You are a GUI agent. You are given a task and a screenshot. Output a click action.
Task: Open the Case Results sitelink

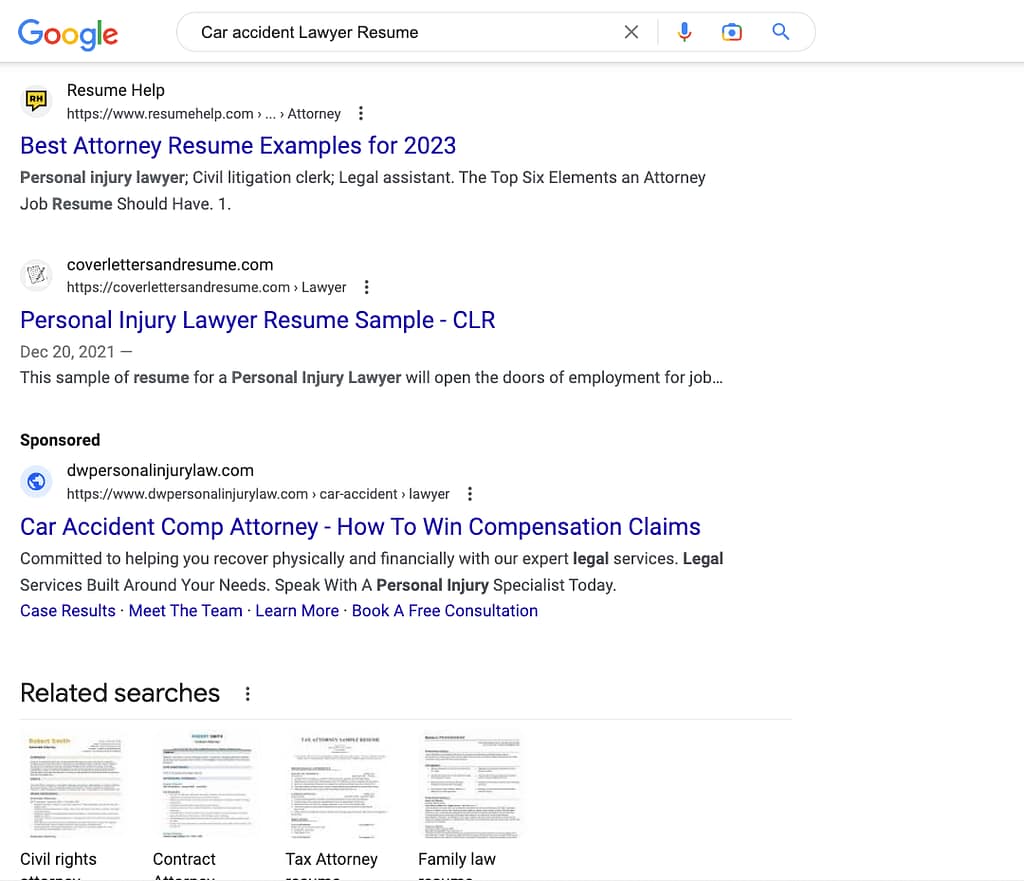tap(68, 611)
